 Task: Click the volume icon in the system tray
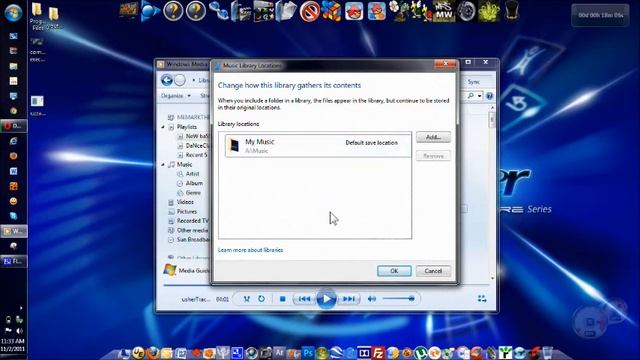tap(19, 331)
